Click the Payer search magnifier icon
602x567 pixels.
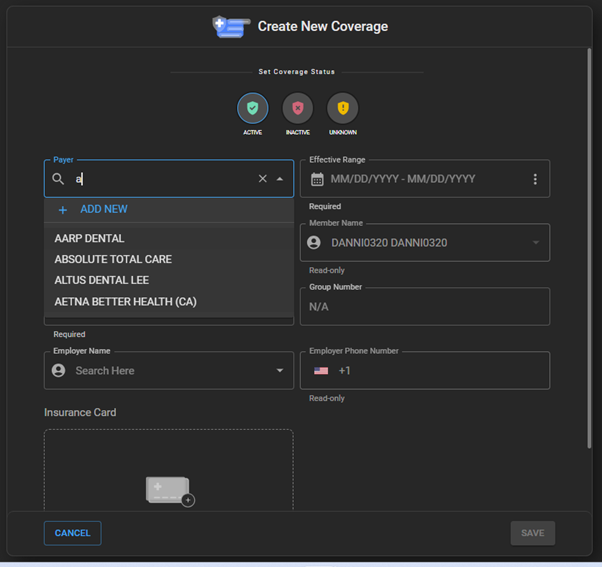(x=59, y=179)
